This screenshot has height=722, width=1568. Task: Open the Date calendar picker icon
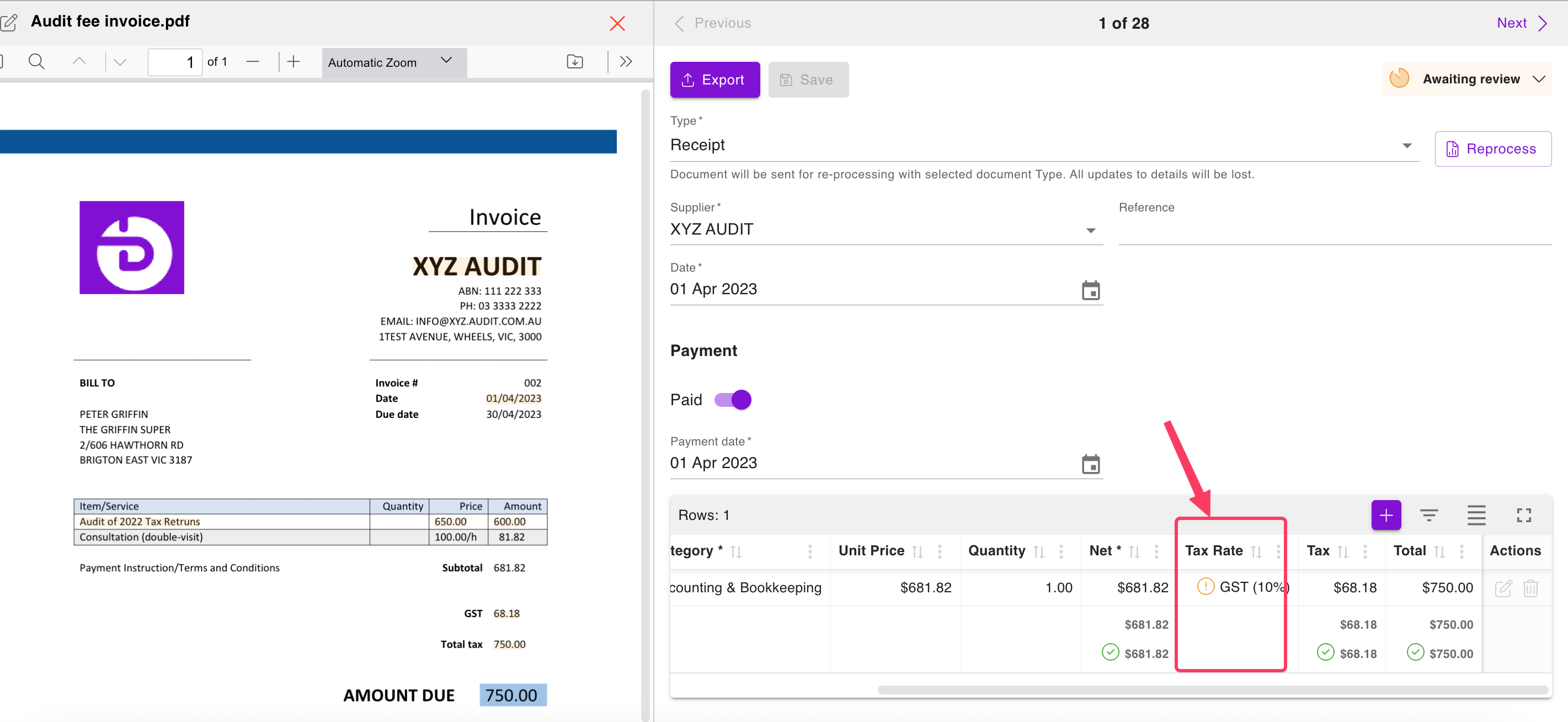click(x=1090, y=290)
